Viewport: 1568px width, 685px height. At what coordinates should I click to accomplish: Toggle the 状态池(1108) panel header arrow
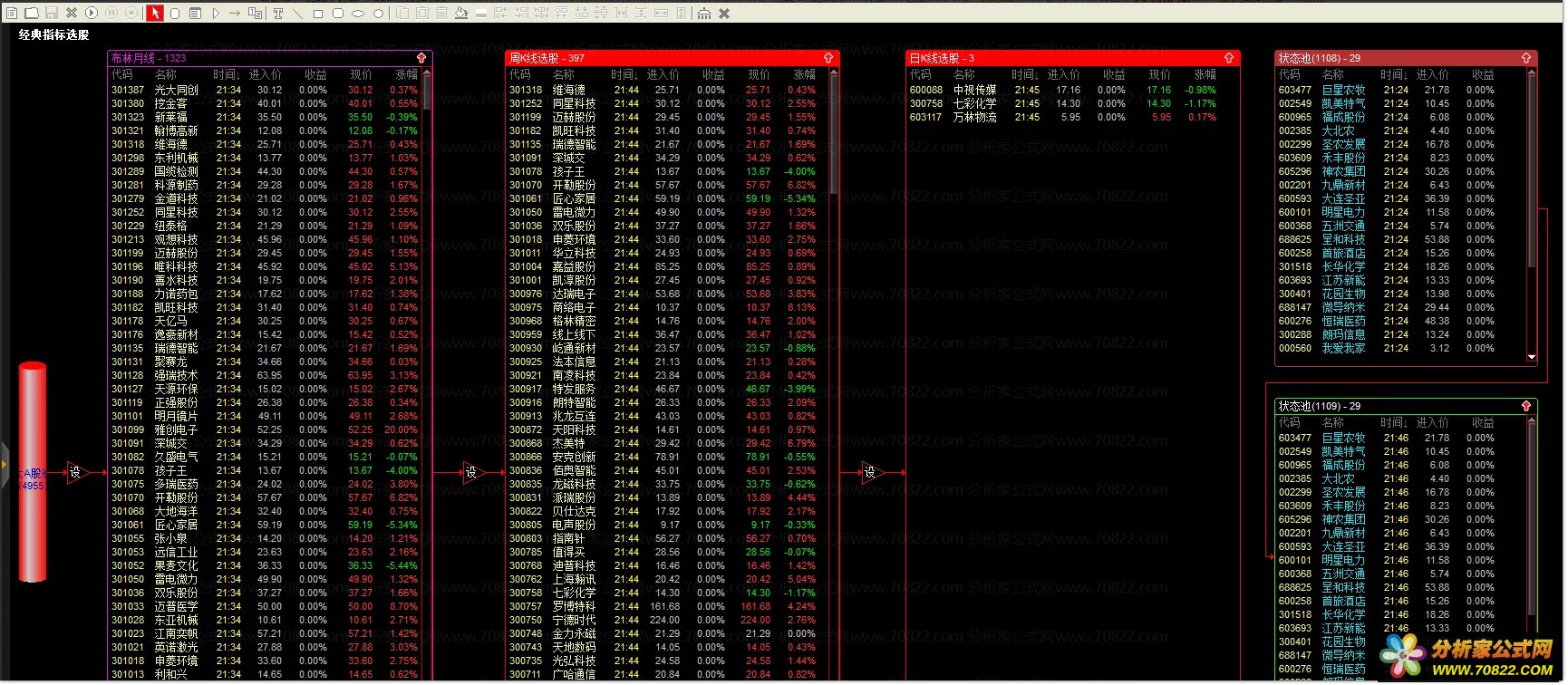1526,58
